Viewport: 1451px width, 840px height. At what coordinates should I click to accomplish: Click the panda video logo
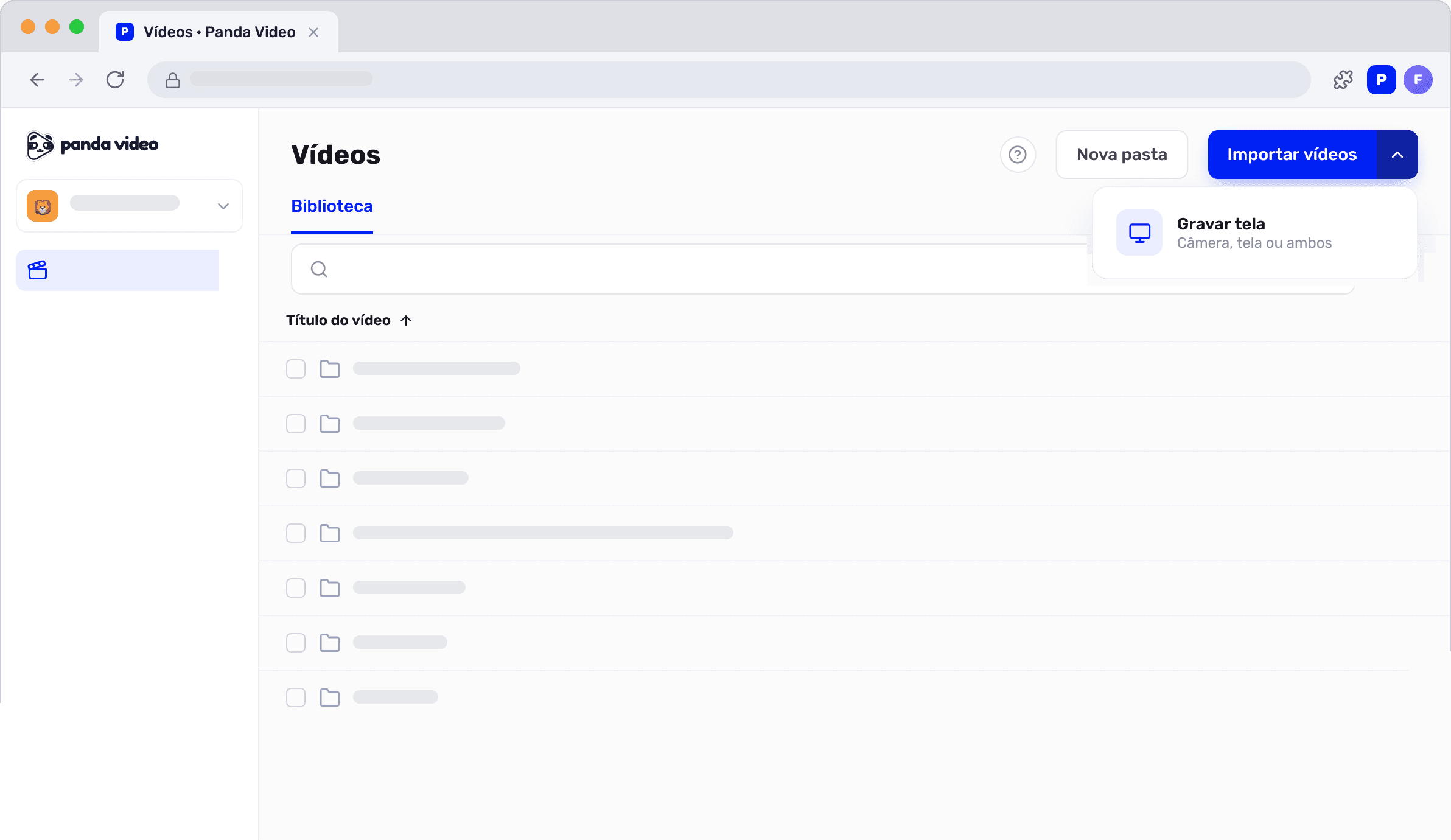[93, 145]
